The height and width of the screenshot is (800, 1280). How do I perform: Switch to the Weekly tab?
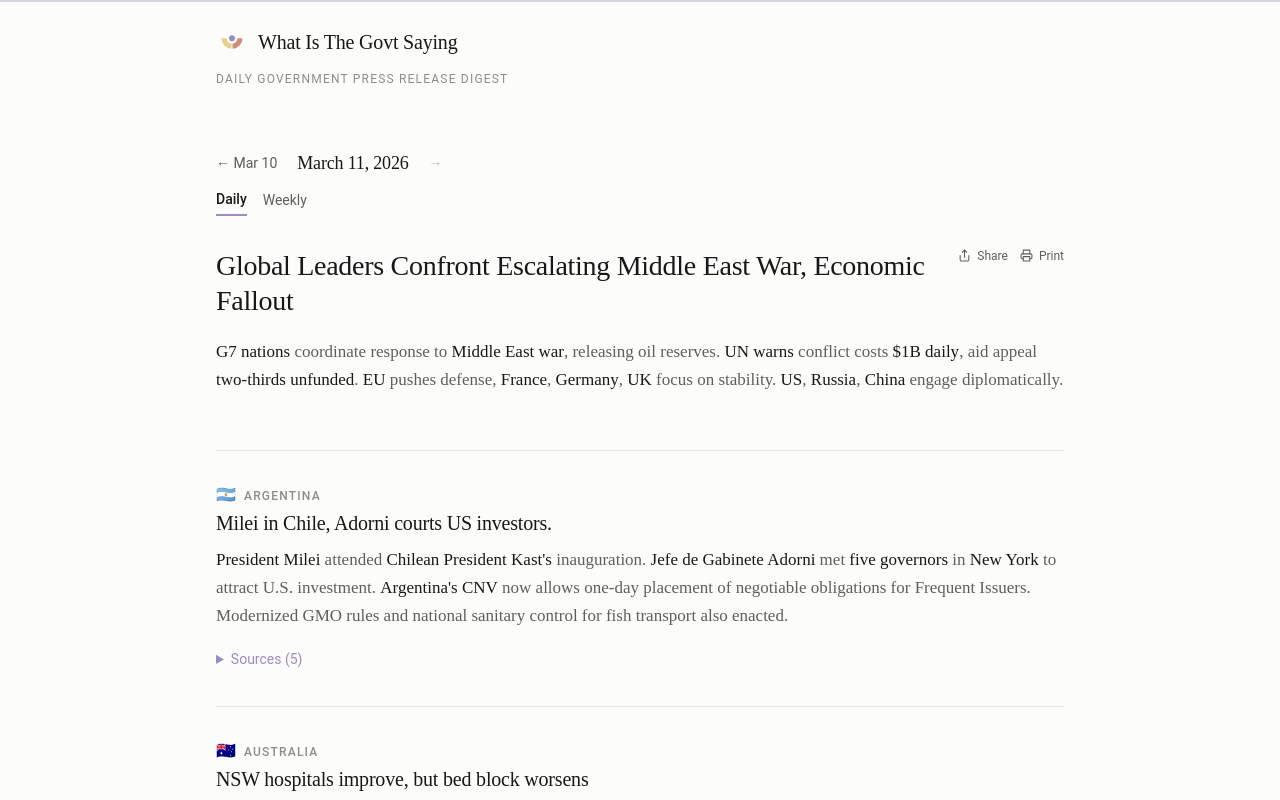click(x=285, y=200)
